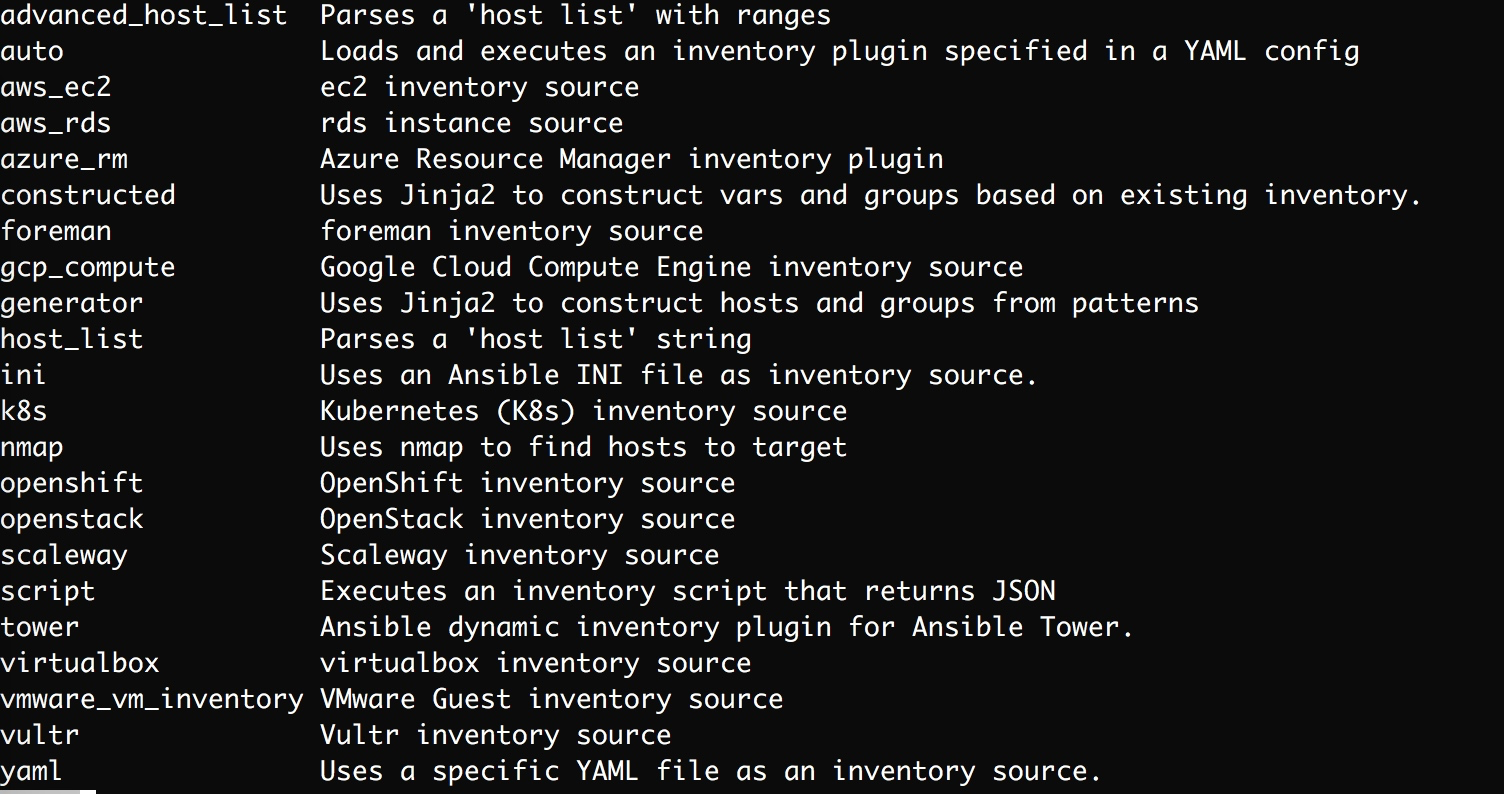
Task: Click the aws_rds plugin name
Action: pos(56,124)
